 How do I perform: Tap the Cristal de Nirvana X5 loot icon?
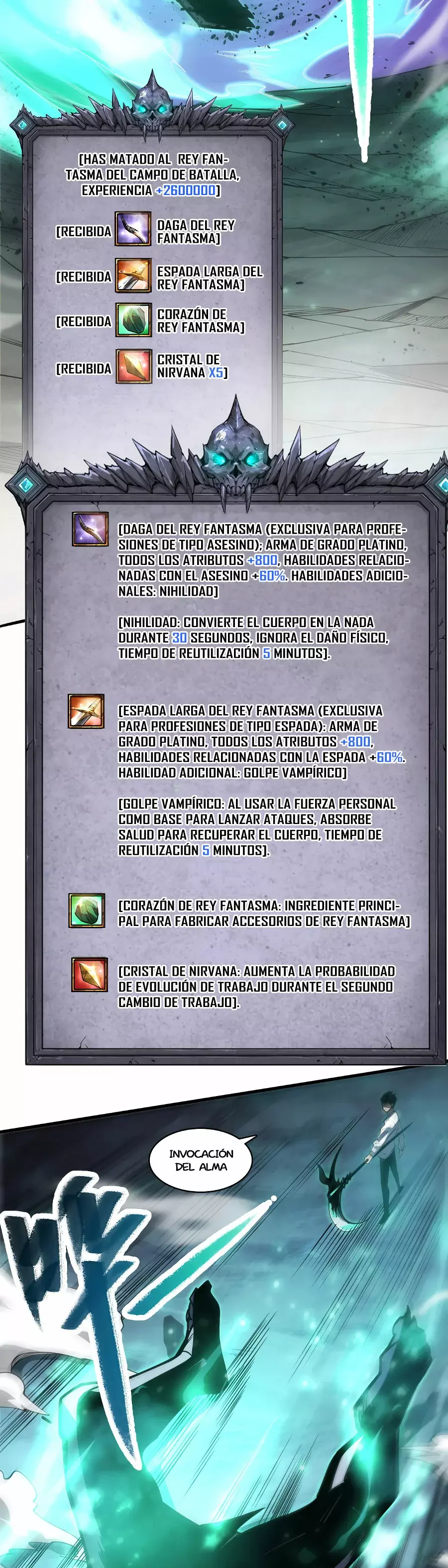pos(133,366)
